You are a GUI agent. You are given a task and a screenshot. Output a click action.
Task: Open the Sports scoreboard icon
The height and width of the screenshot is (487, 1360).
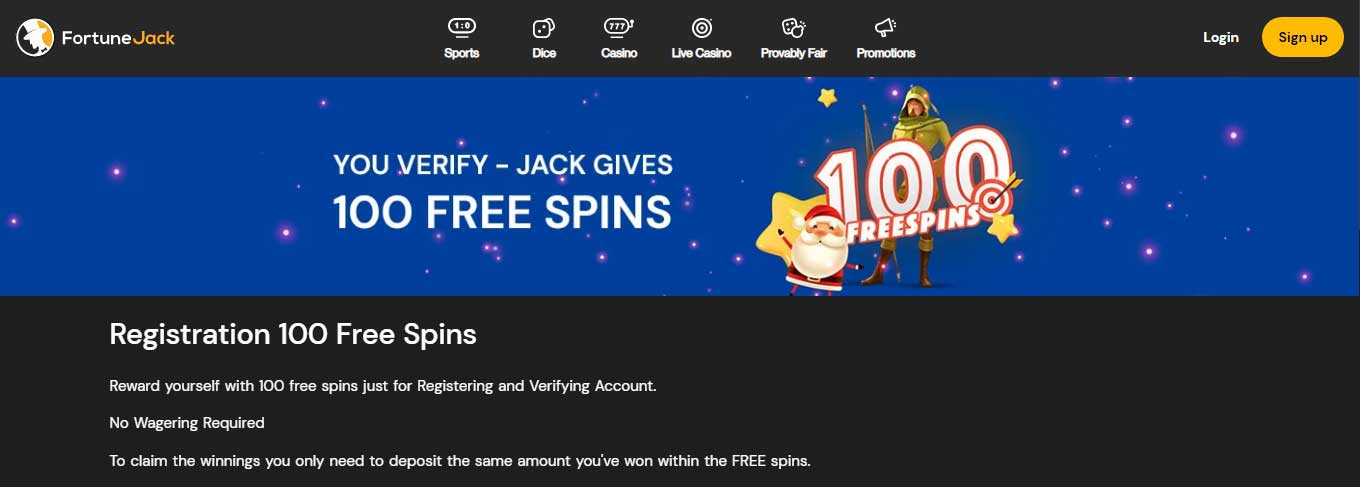[x=461, y=27]
